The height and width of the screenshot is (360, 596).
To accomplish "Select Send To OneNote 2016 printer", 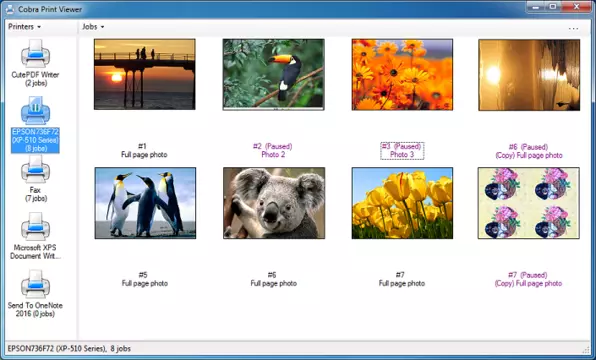I will click(x=35, y=284).
